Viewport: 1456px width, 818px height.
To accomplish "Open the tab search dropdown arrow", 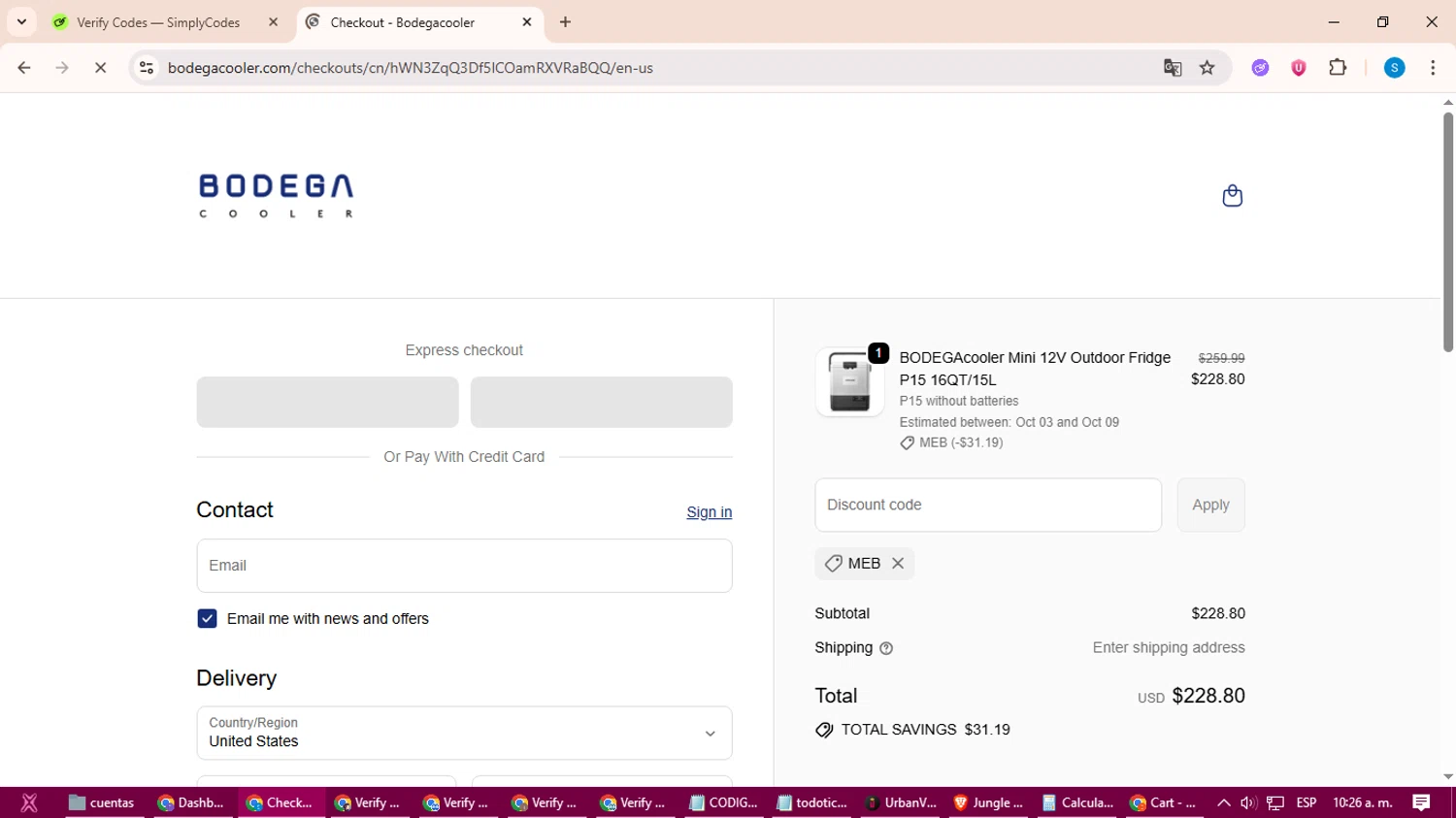I will pyautogui.click(x=21, y=22).
